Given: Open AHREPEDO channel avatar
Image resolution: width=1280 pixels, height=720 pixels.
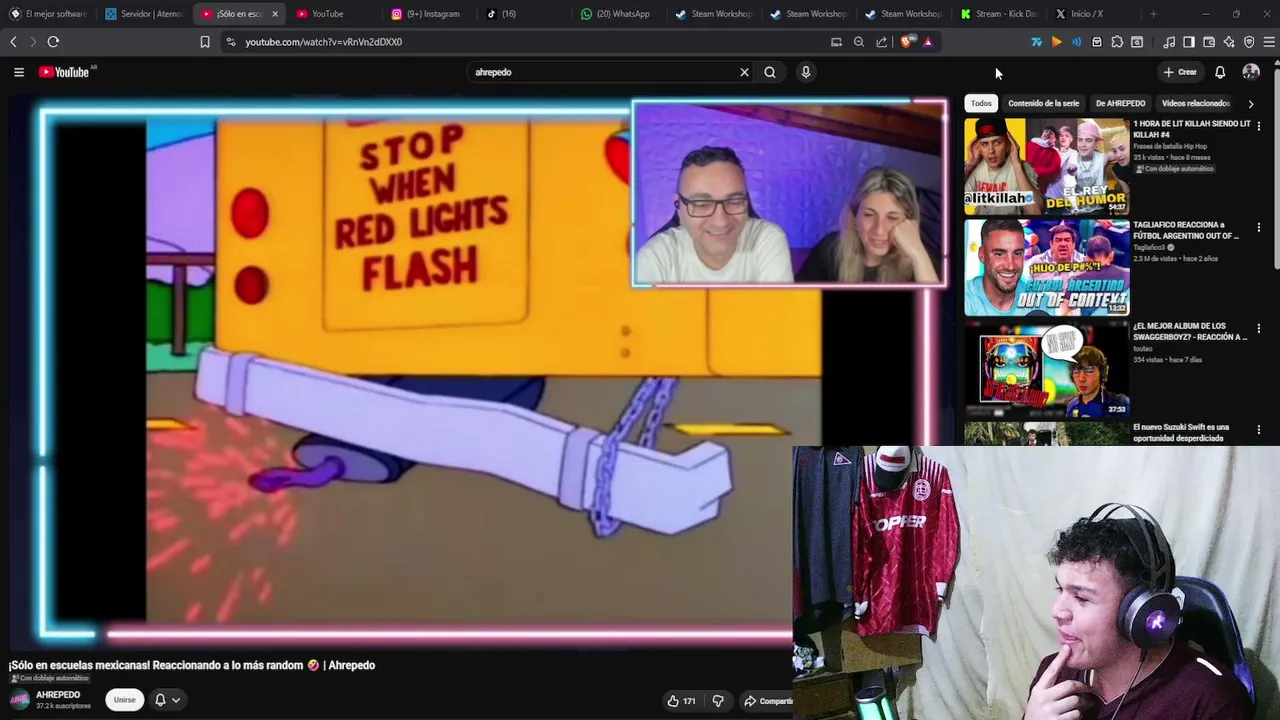Looking at the screenshot, I should tap(20, 700).
